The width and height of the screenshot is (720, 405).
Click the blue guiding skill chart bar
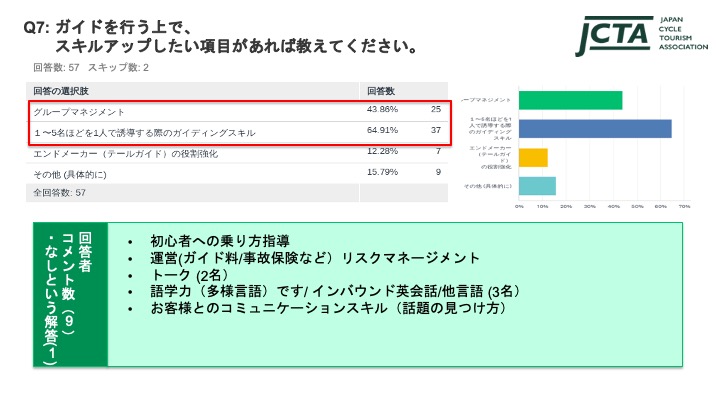(594, 128)
